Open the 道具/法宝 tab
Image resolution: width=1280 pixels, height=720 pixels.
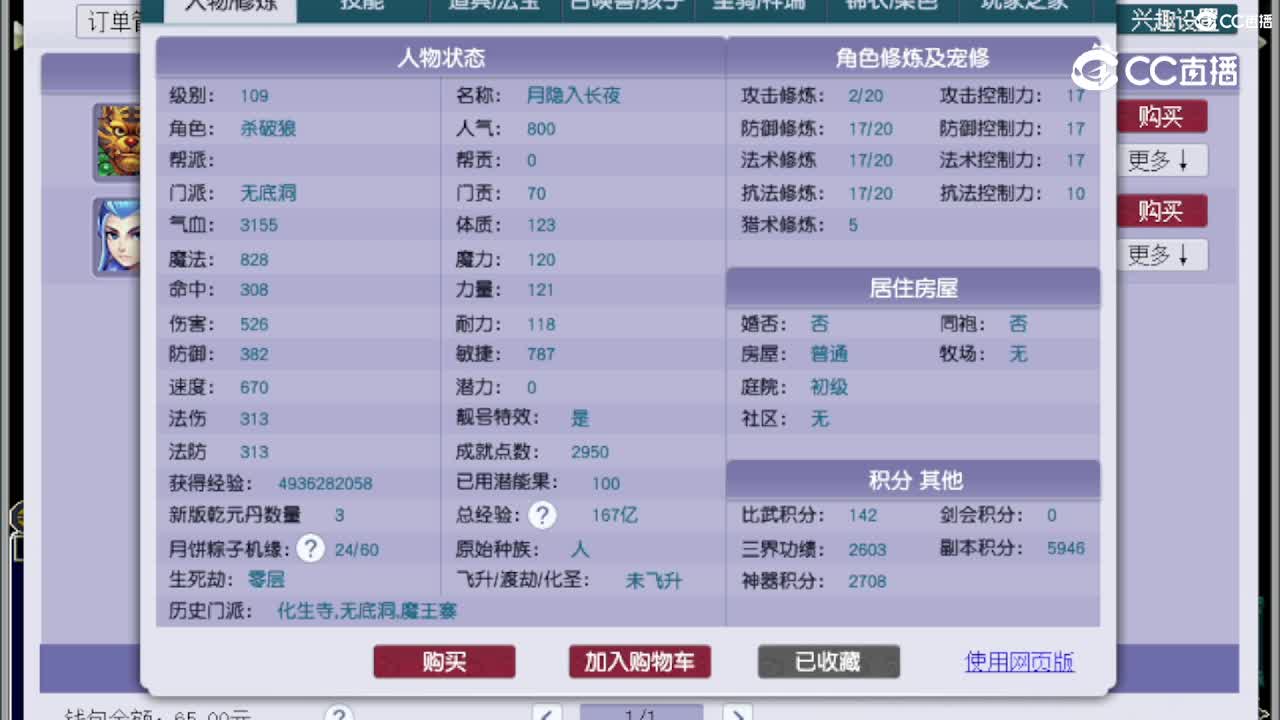tap(495, 6)
